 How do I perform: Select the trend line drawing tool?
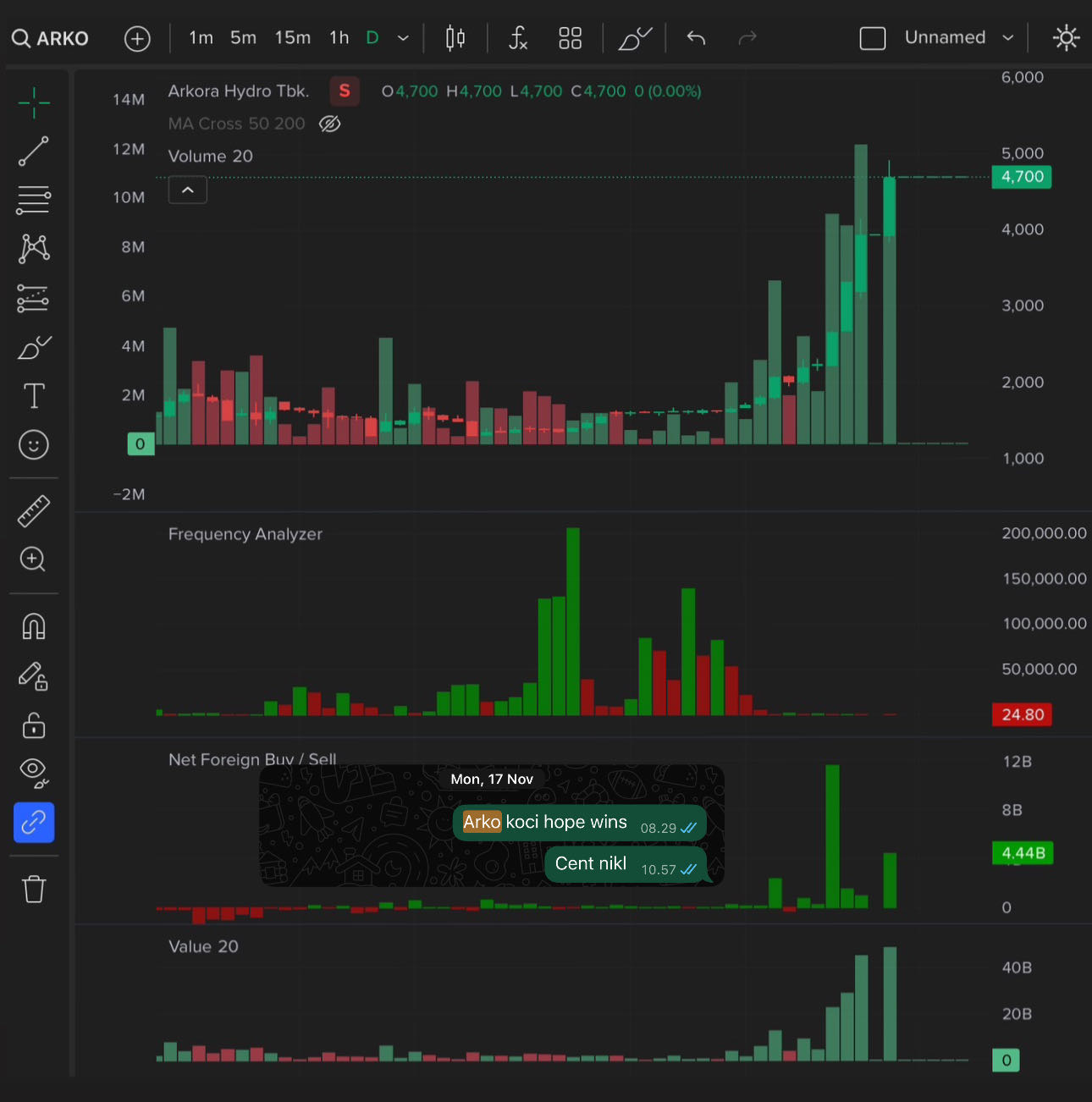point(34,152)
